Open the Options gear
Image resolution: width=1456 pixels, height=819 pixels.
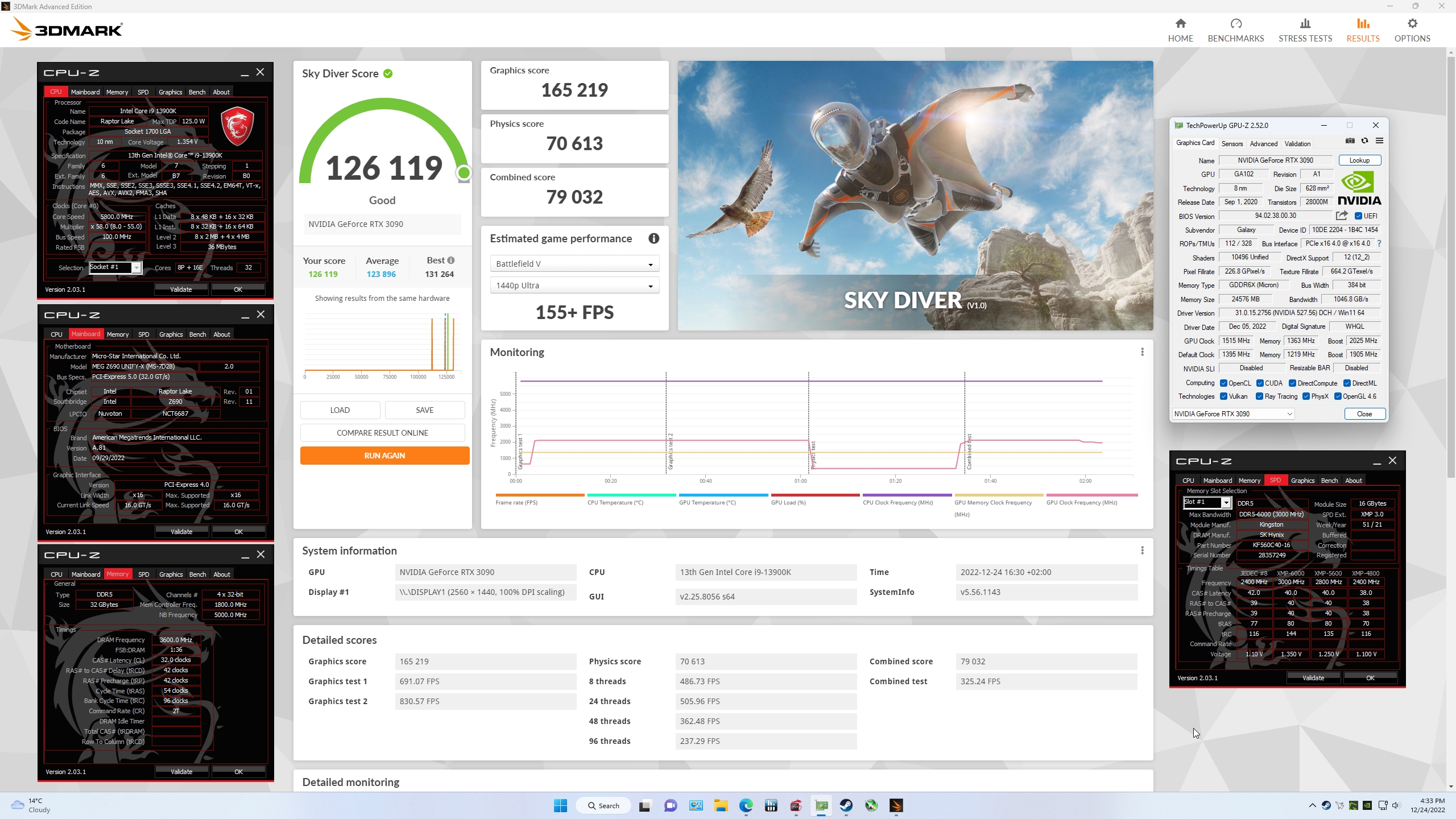coord(1412,23)
